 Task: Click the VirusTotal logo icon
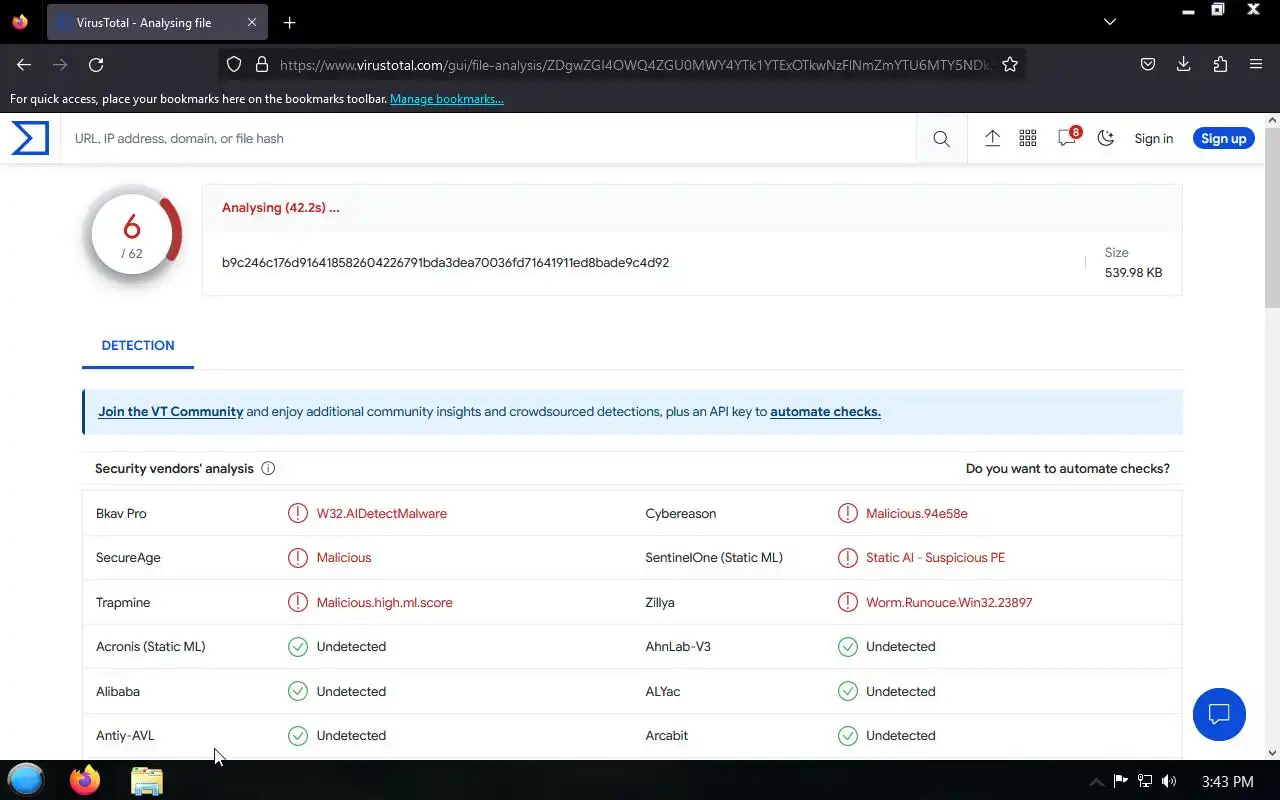point(30,138)
